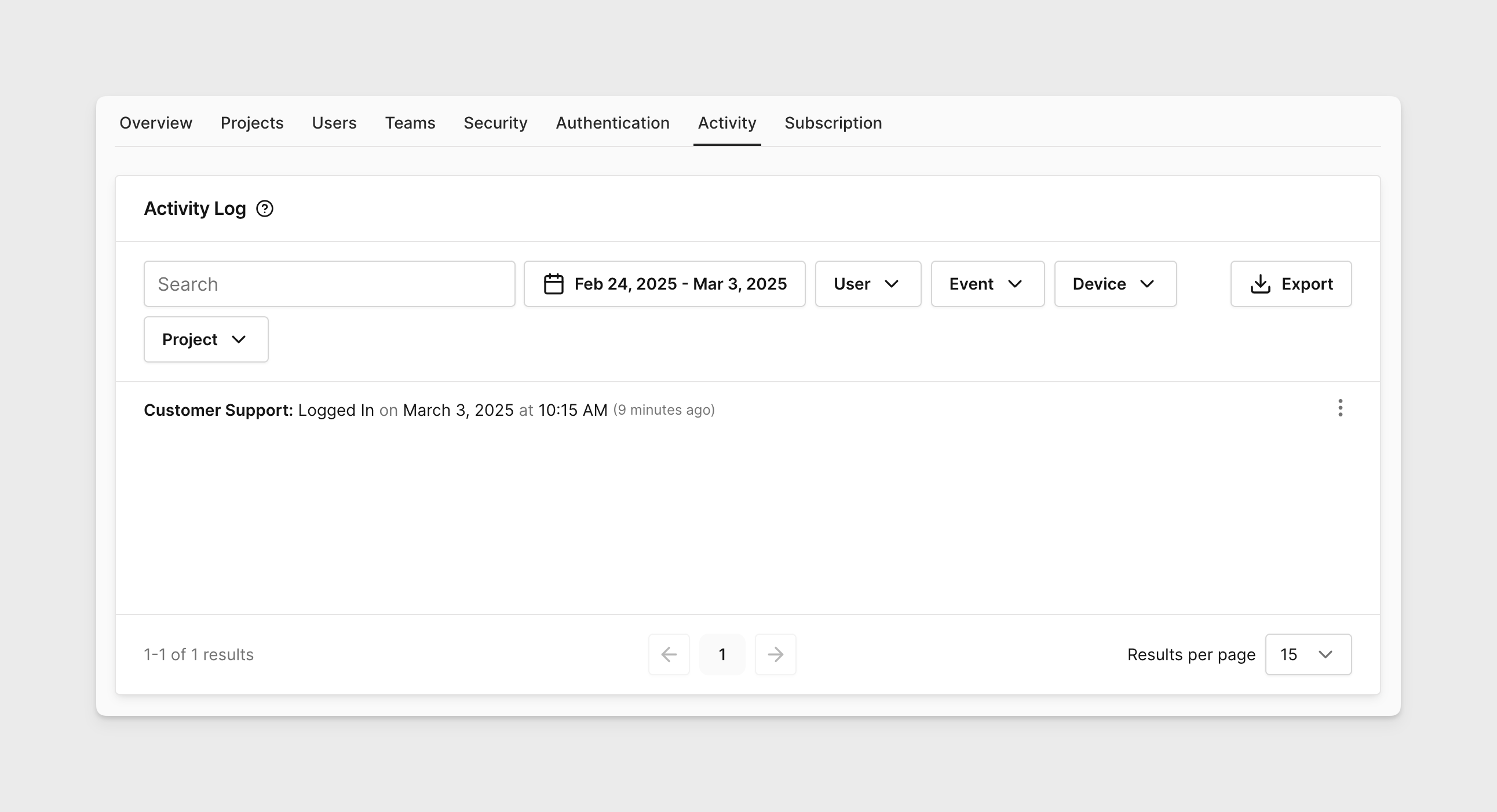
Task: Expand the Event filter options
Action: tap(987, 284)
